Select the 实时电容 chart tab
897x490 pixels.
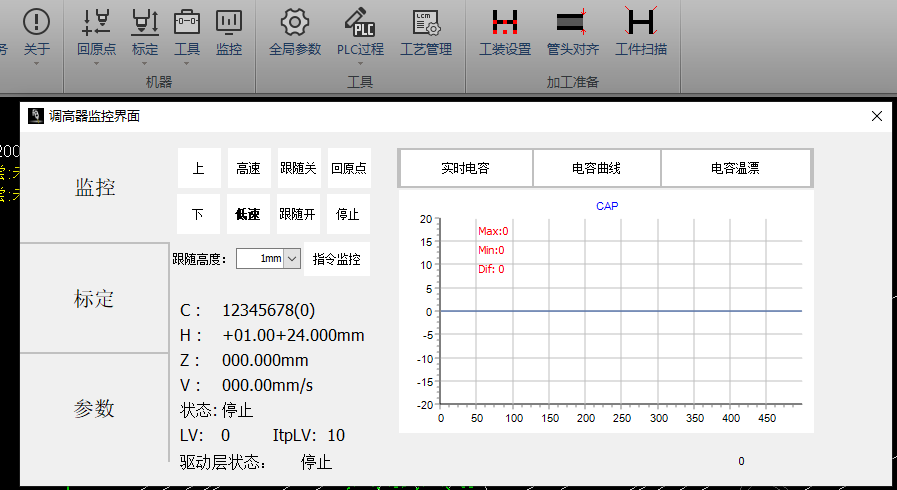pos(466,168)
